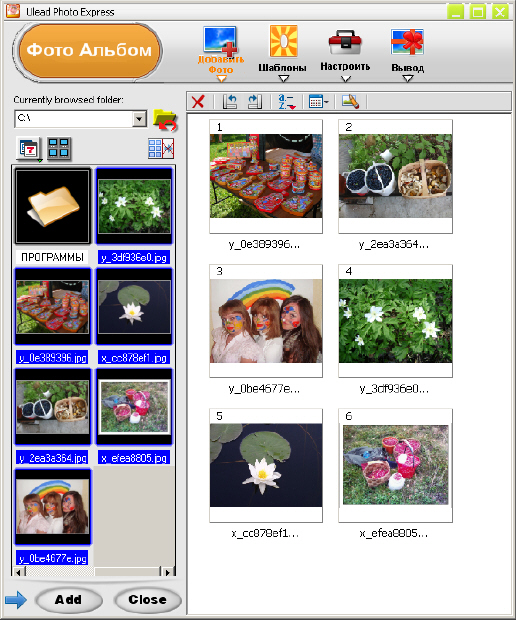Expand the folder path dropdown

coord(139,119)
